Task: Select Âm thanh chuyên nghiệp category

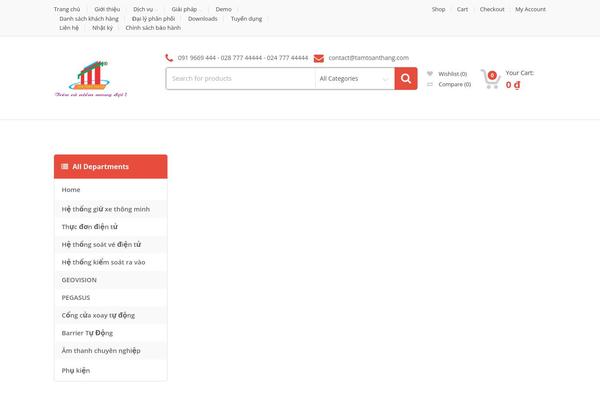Action: (x=111, y=351)
